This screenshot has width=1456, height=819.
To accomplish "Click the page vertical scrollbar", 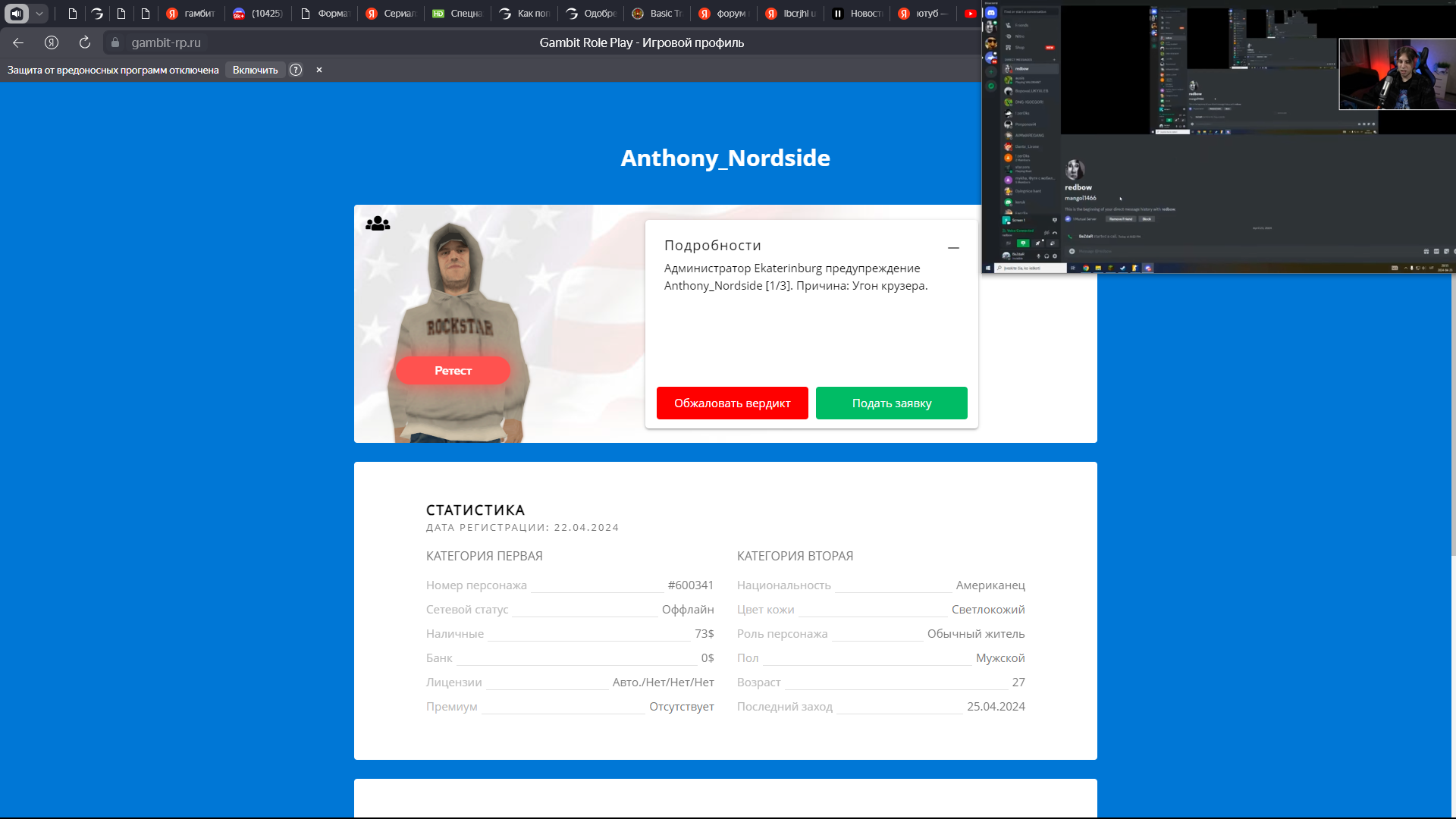I will point(1452,417).
